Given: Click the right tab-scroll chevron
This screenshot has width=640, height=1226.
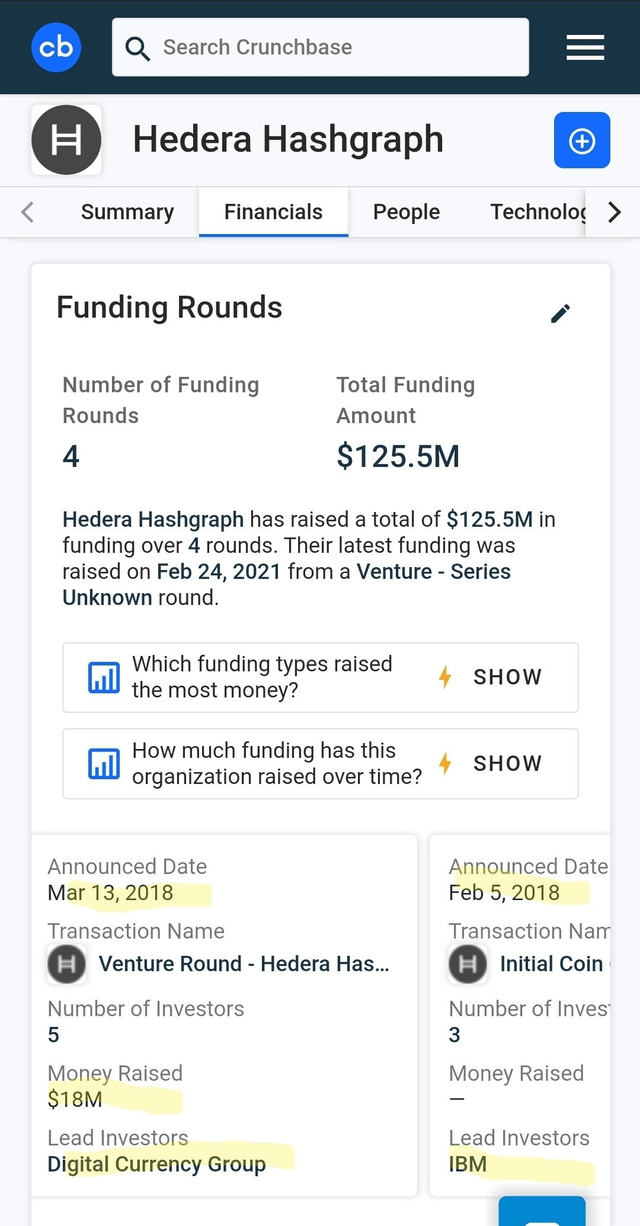Looking at the screenshot, I should click(614, 212).
